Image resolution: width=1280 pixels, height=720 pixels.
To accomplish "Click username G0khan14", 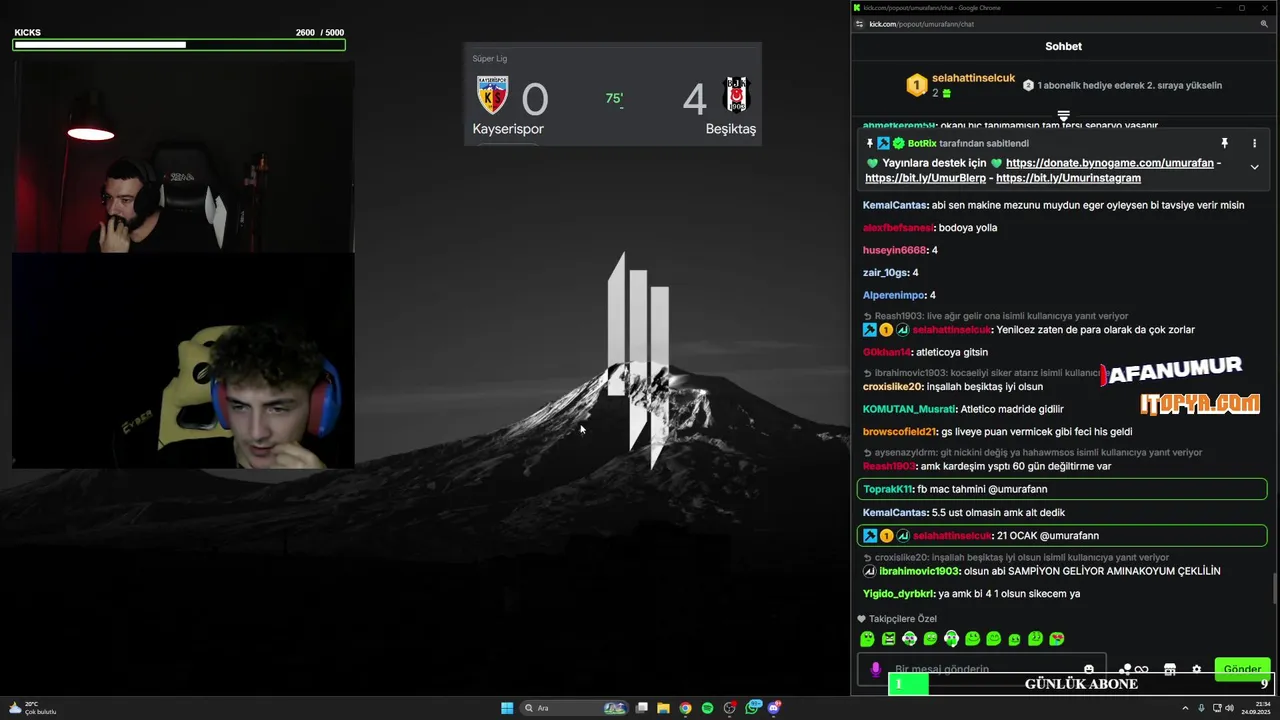I will tap(887, 352).
